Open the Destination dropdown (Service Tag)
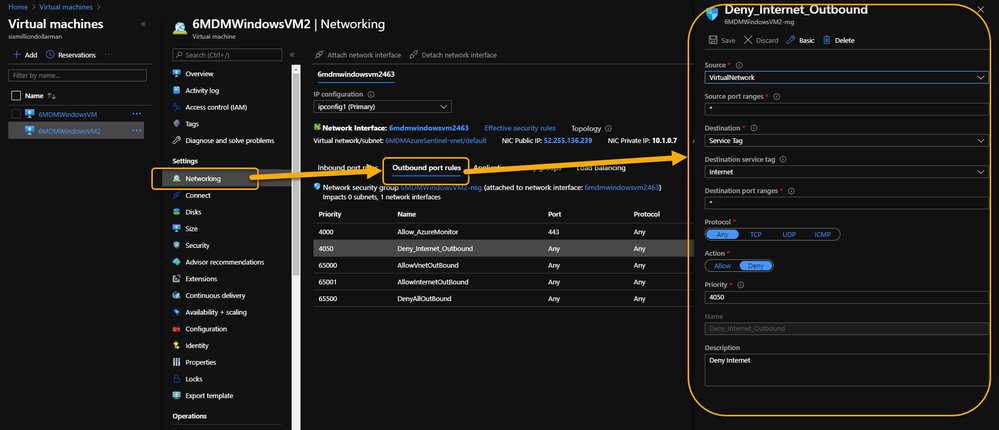Screen dimensions: 999x430 click(847, 140)
